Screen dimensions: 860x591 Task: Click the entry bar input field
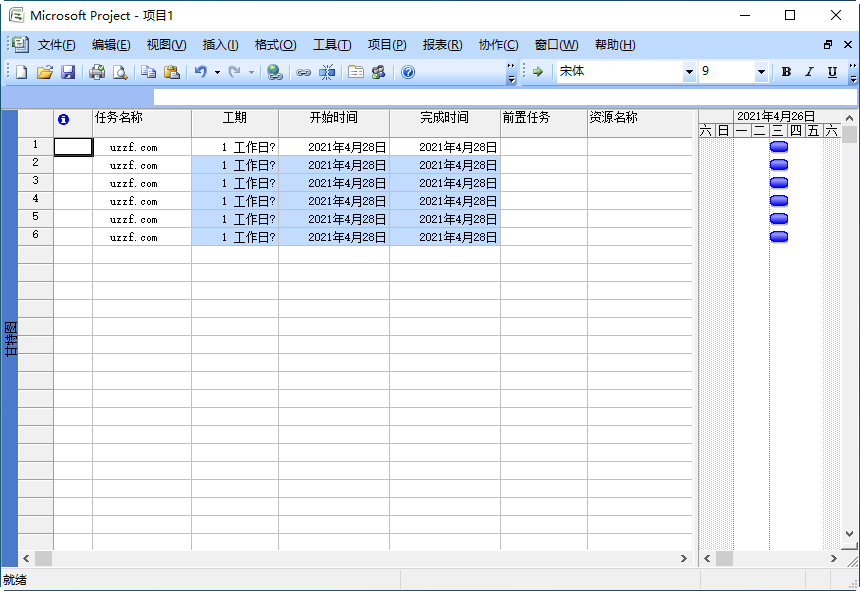pyautogui.click(x=505, y=97)
